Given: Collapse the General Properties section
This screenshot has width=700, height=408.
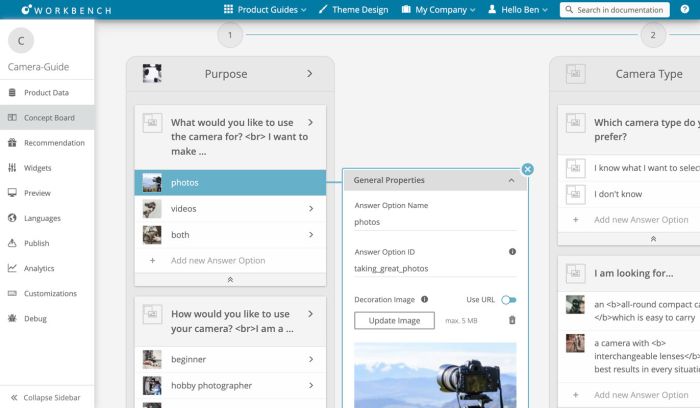Looking at the screenshot, I should point(511,180).
